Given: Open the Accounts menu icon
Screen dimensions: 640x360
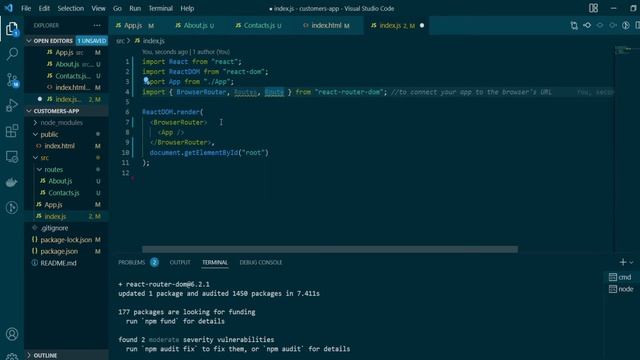Looking at the screenshot, I should (x=12, y=334).
